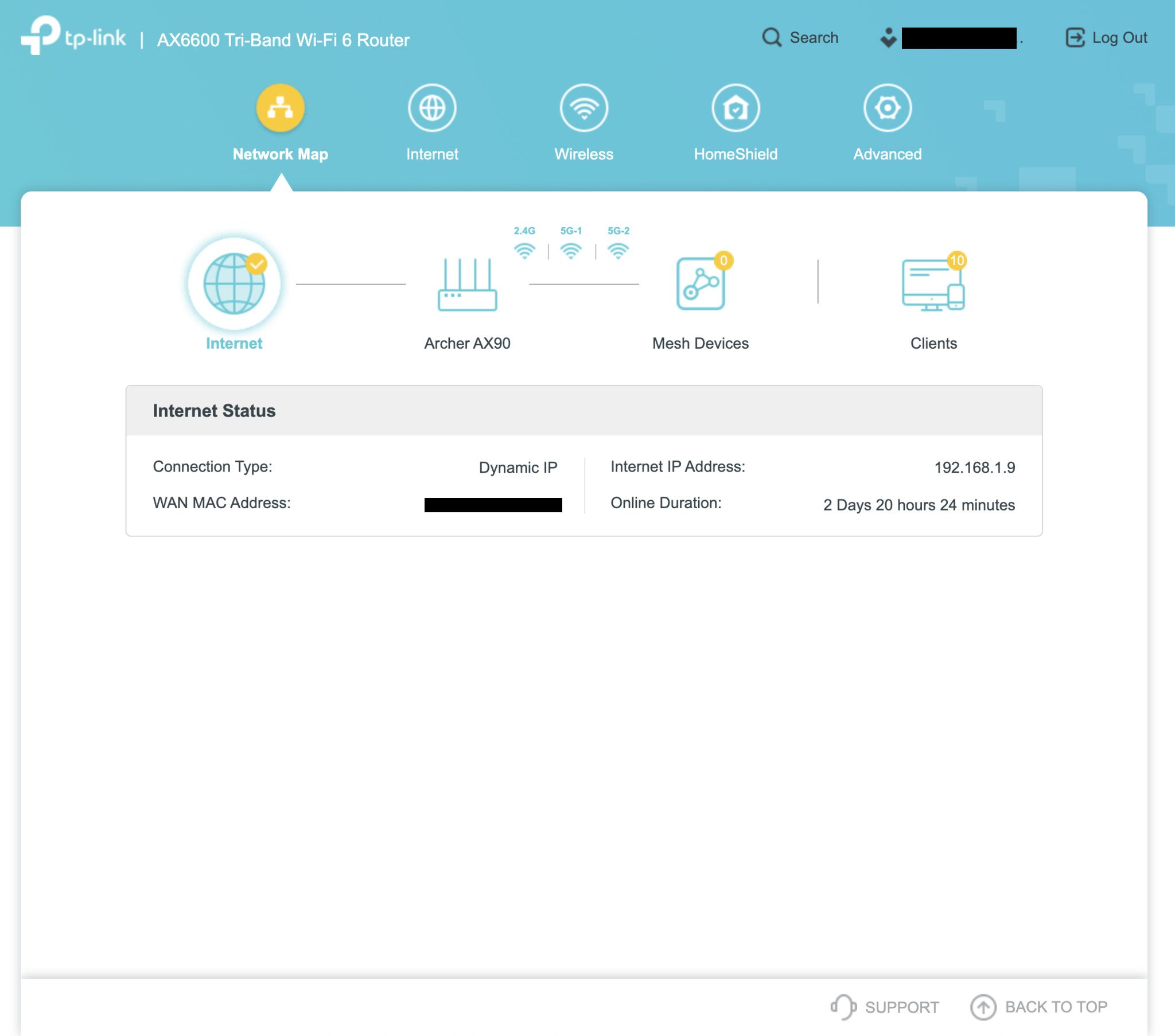Click BACK TO TOP
Viewport: 1175px width, 1036px height.
click(x=1039, y=1007)
